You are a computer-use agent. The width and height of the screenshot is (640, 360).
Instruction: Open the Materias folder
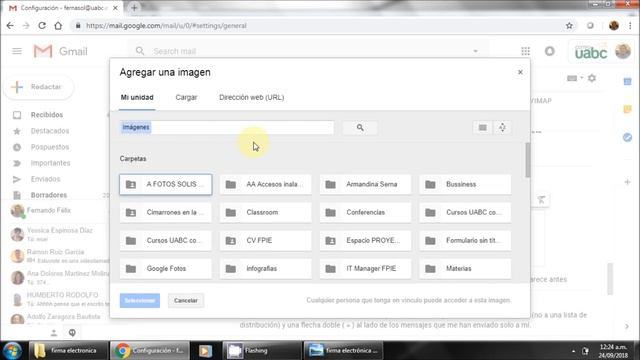[465, 269]
